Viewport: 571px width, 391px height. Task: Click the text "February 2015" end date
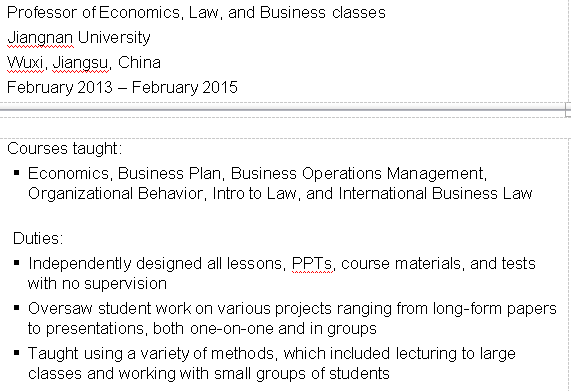point(185,88)
